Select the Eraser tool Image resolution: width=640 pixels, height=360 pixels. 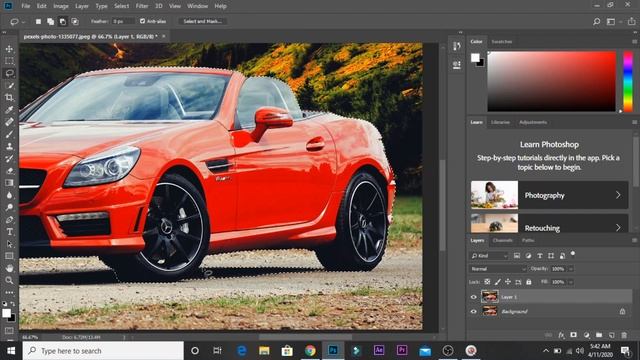click(9, 171)
